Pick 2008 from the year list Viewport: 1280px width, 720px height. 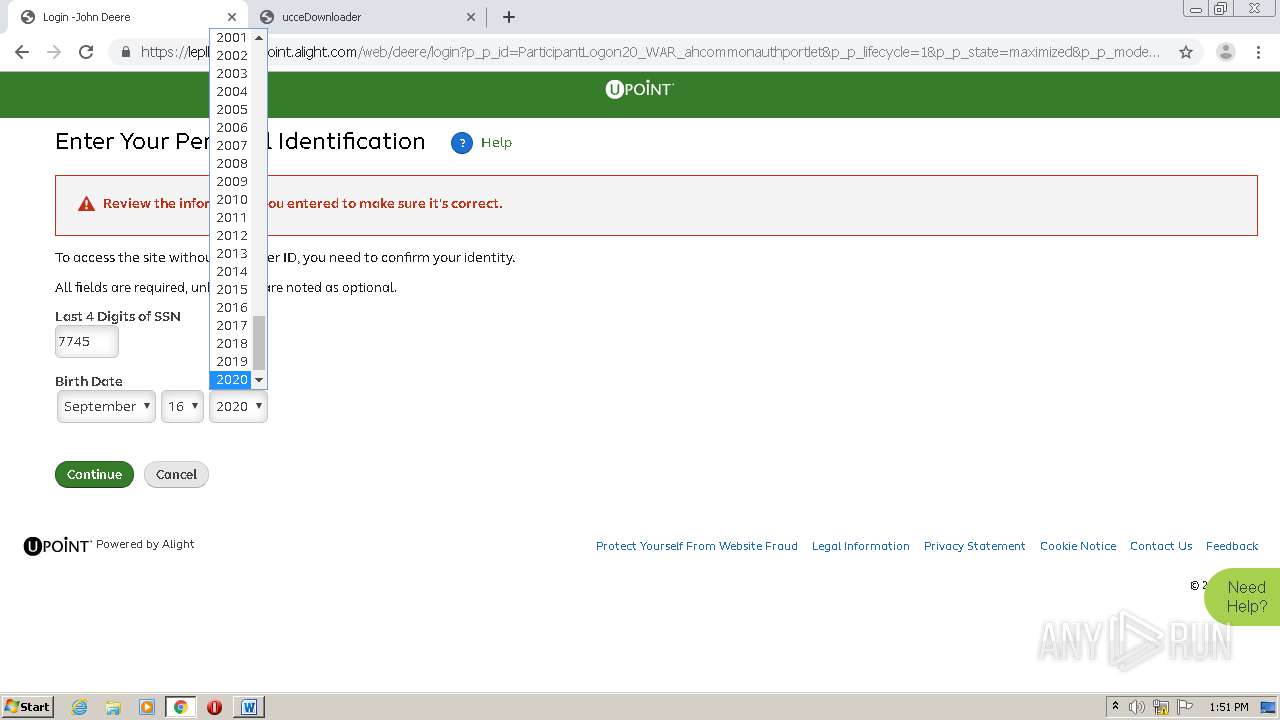coord(231,164)
